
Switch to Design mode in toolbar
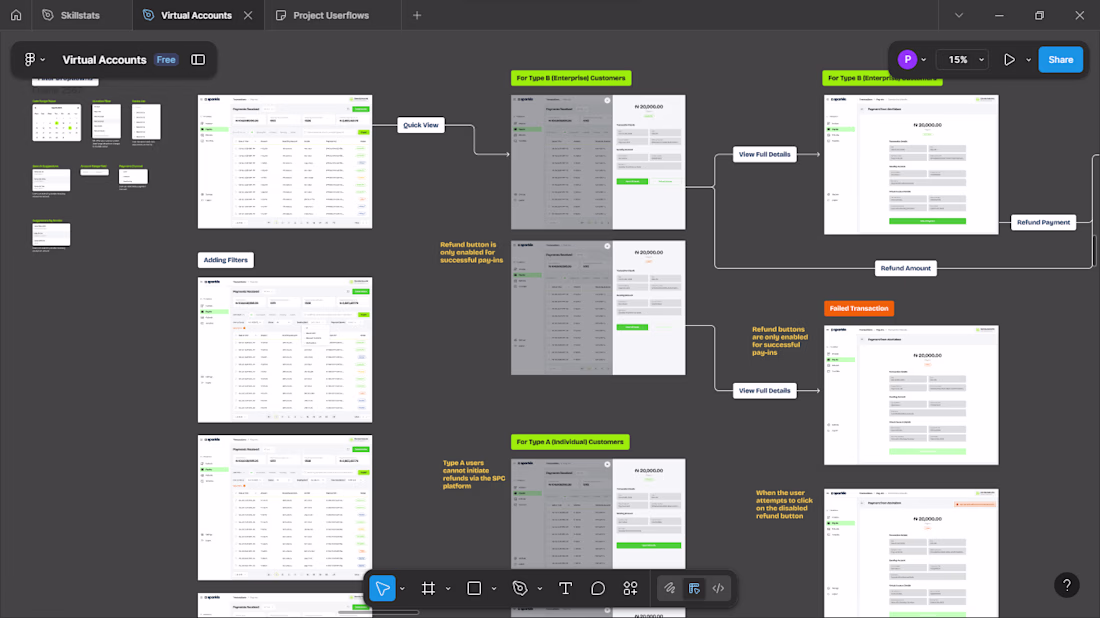pos(694,589)
